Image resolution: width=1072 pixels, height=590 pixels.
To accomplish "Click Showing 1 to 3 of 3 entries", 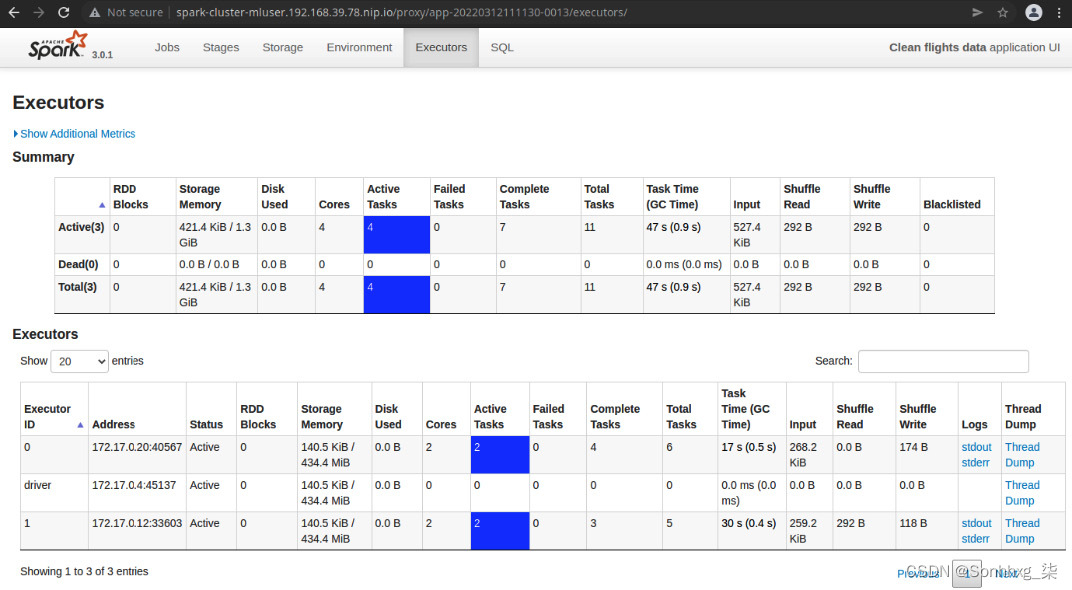I will point(84,571).
